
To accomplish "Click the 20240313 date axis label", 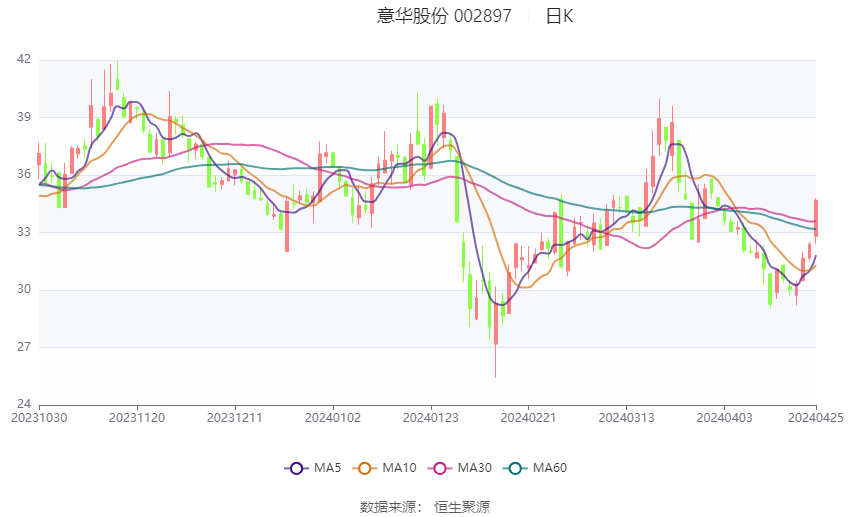I will point(626,418).
